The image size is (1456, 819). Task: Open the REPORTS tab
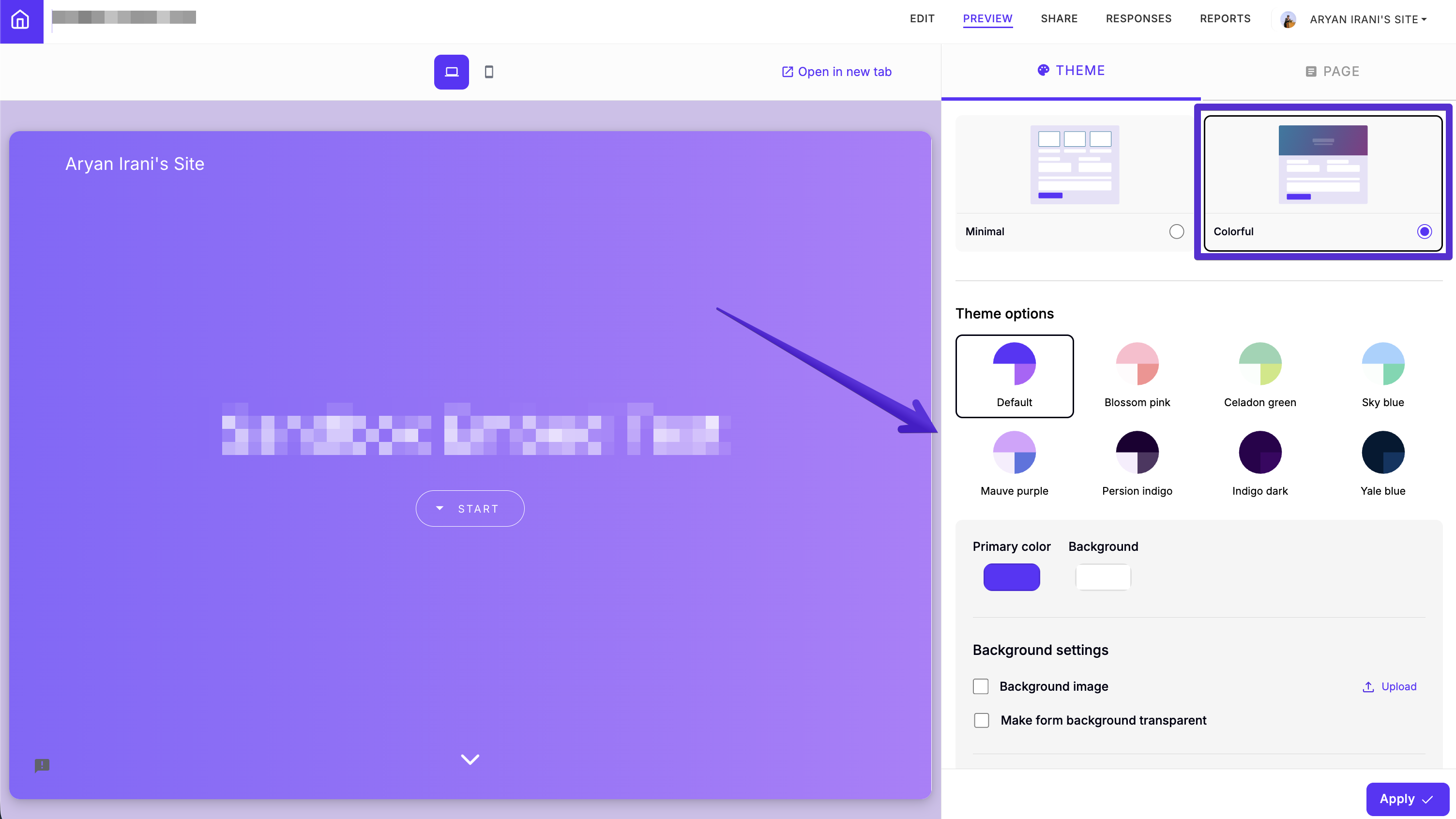pyautogui.click(x=1225, y=19)
